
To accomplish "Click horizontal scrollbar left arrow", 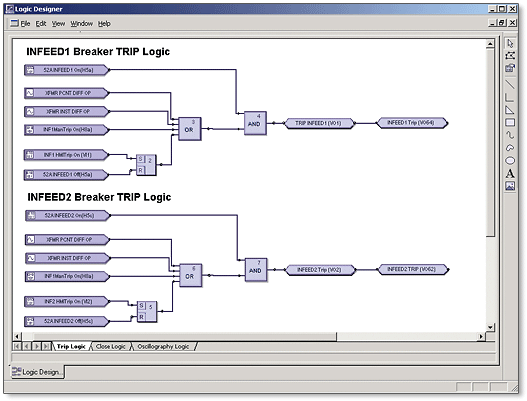I will tap(17, 336).
